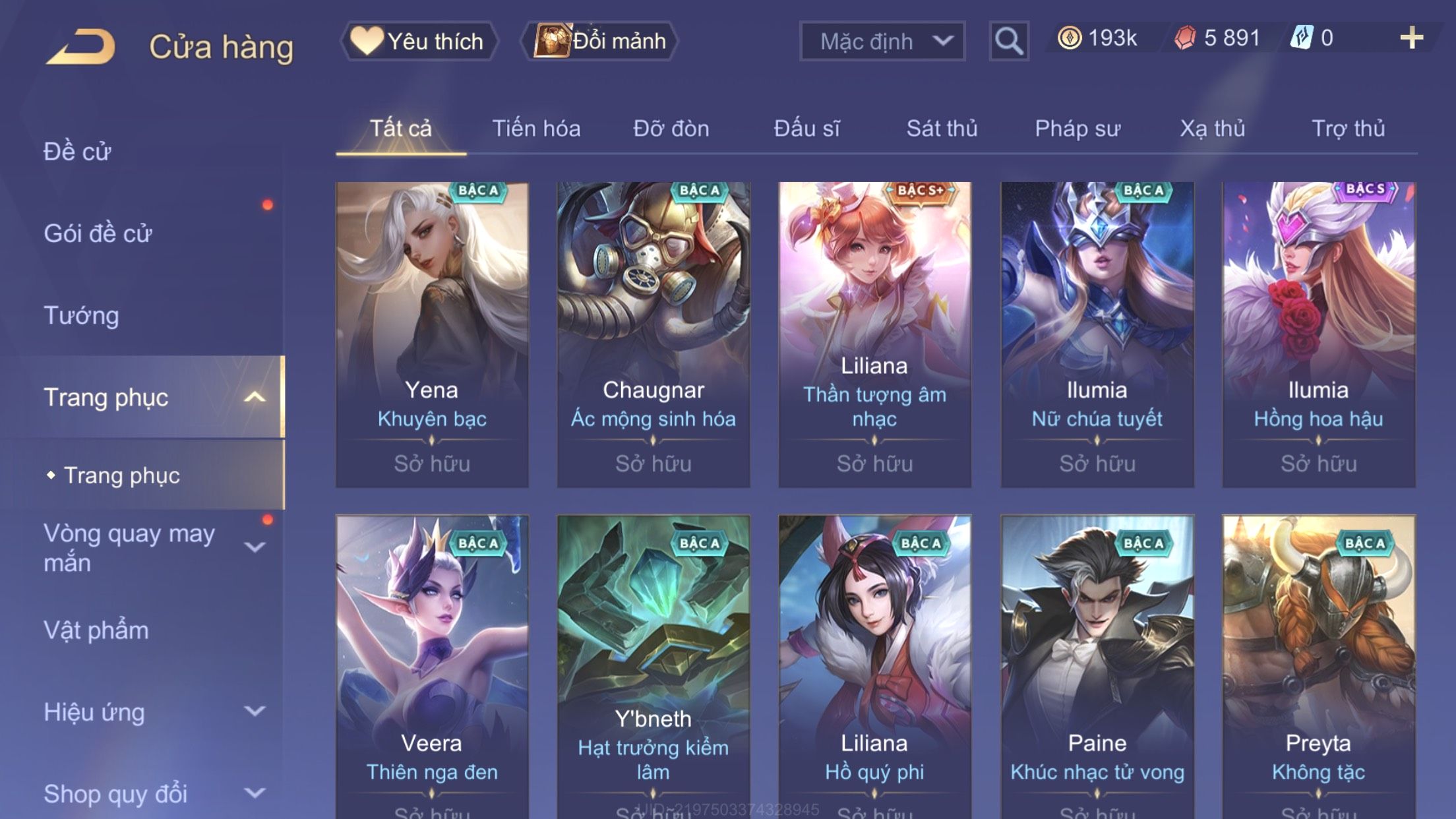Image resolution: width=1456 pixels, height=819 pixels.
Task: Open Đổi mảnh shard exchange
Action: (599, 41)
